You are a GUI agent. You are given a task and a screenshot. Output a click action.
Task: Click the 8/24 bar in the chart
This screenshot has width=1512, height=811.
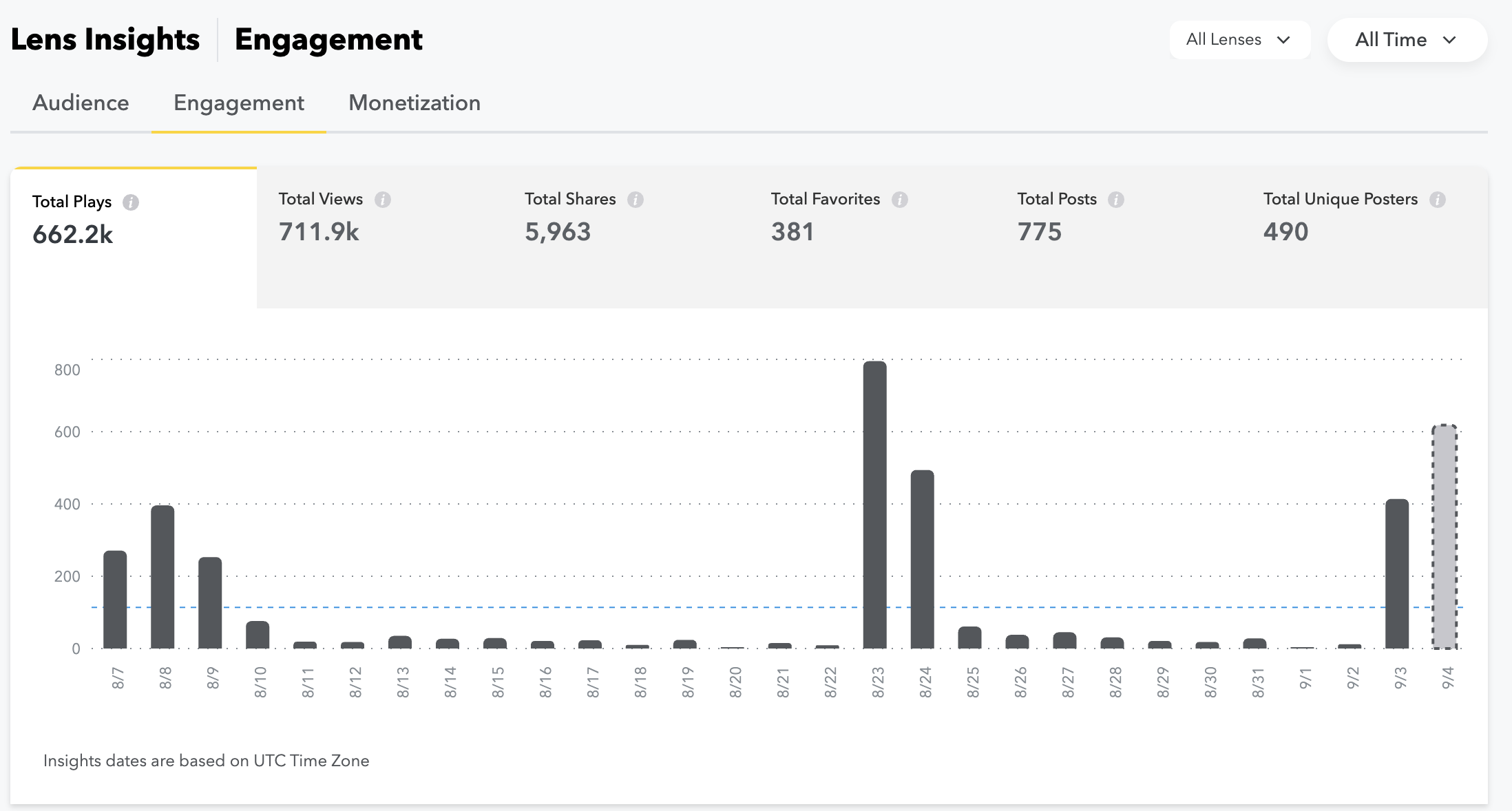tap(923, 559)
